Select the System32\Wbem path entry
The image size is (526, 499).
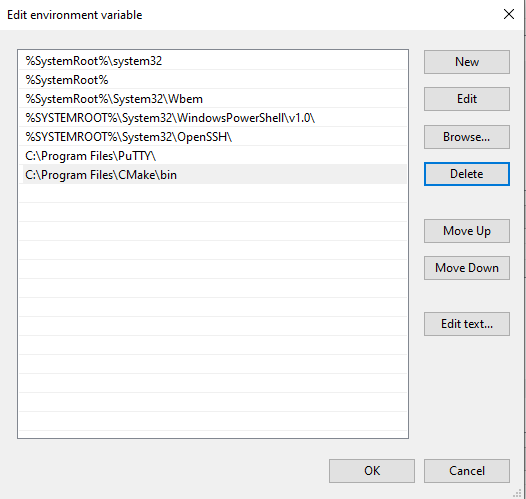213,99
